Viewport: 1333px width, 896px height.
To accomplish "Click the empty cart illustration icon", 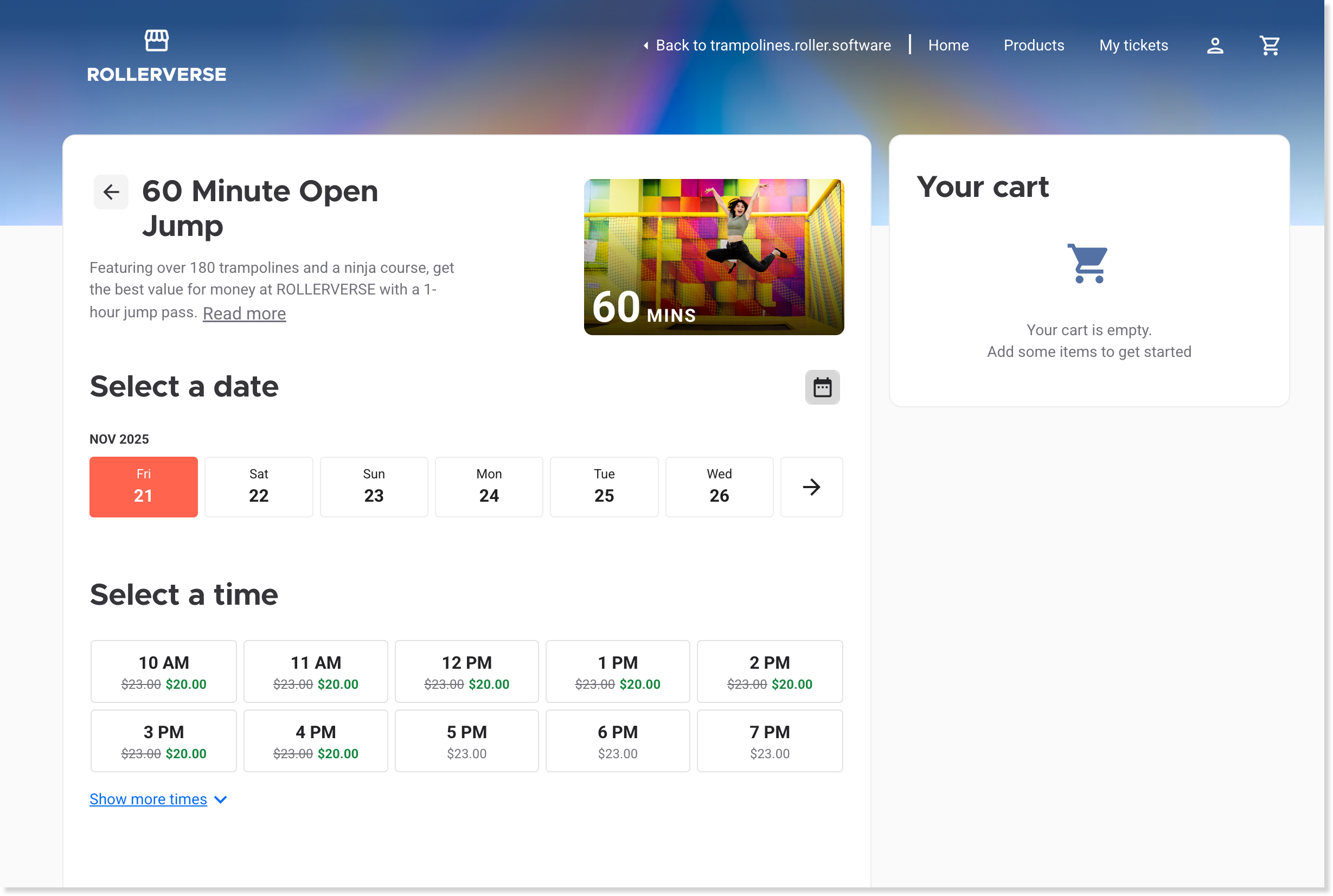I will (x=1088, y=264).
